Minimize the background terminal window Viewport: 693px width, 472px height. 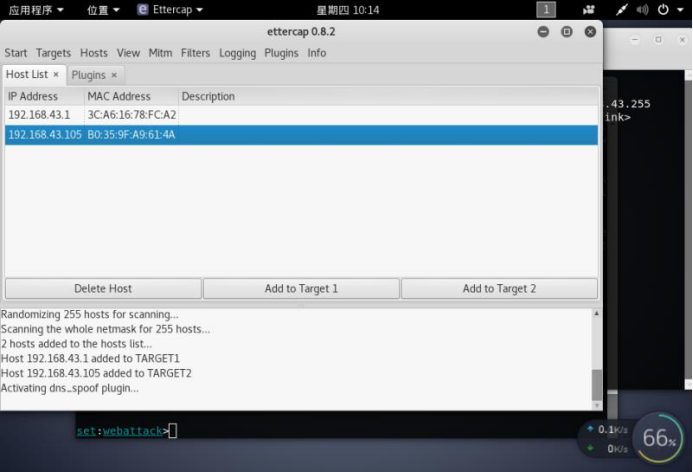pos(635,40)
